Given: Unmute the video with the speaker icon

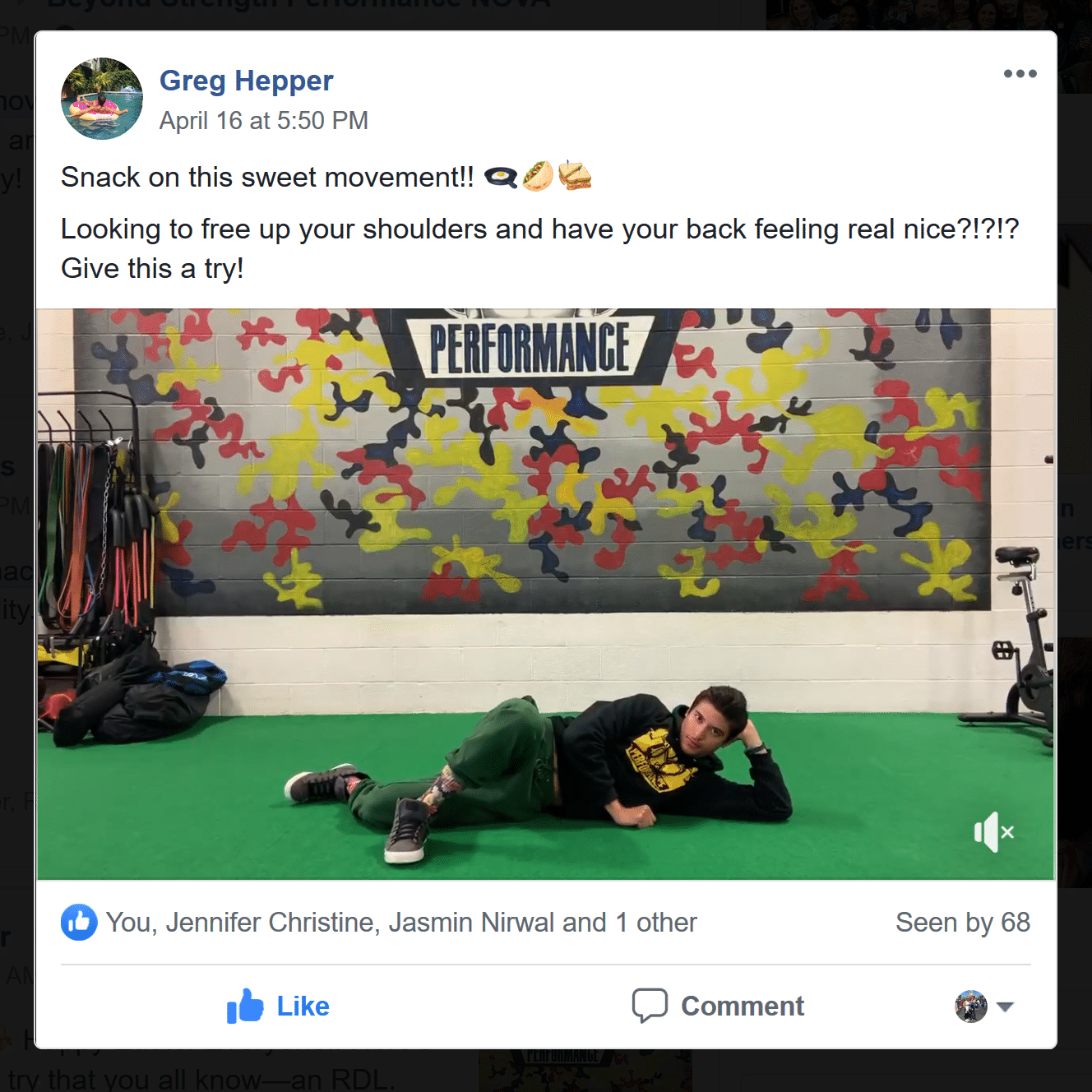Looking at the screenshot, I should (x=994, y=832).
